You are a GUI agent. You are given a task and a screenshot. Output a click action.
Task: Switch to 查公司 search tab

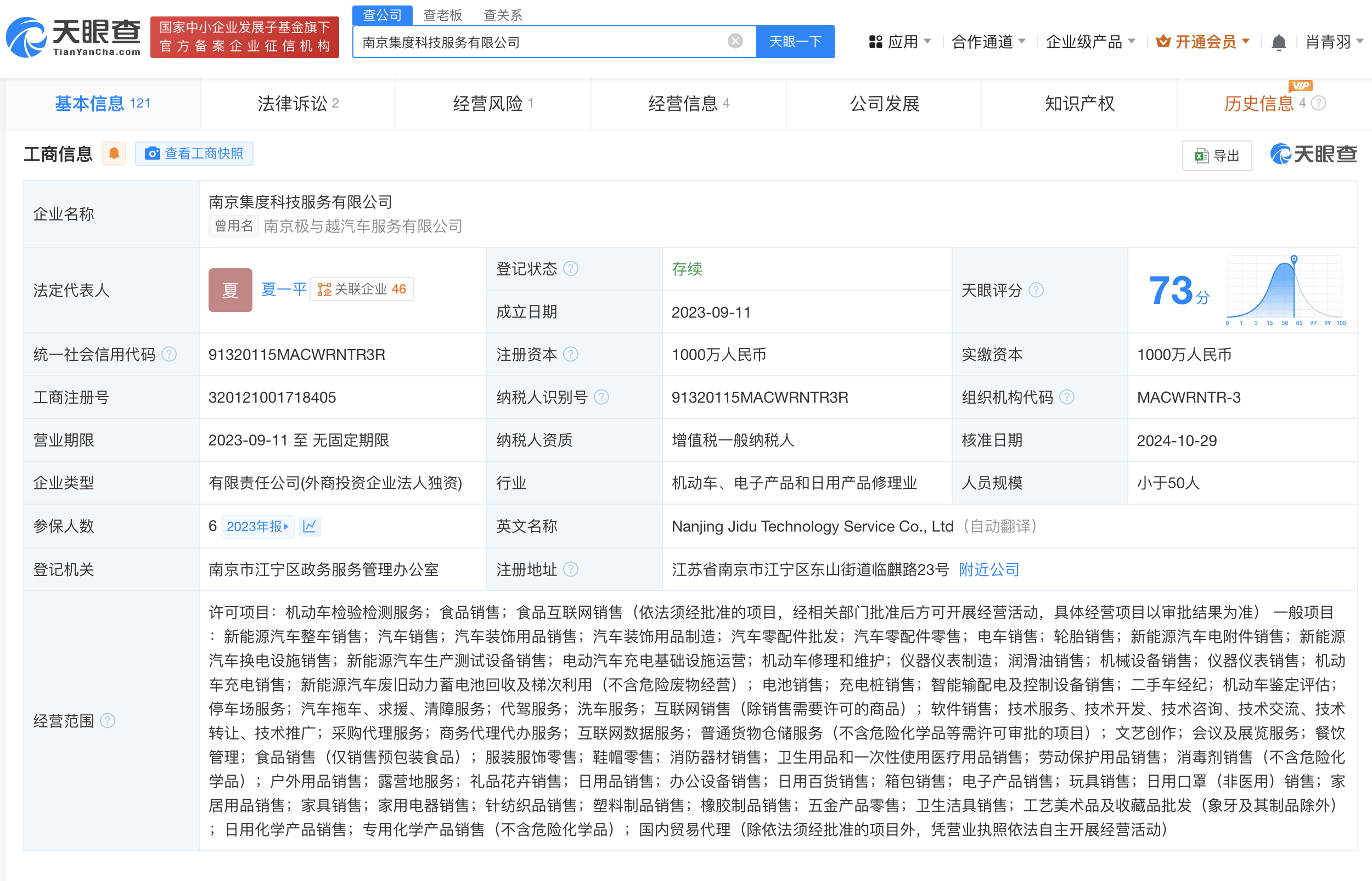click(x=382, y=15)
